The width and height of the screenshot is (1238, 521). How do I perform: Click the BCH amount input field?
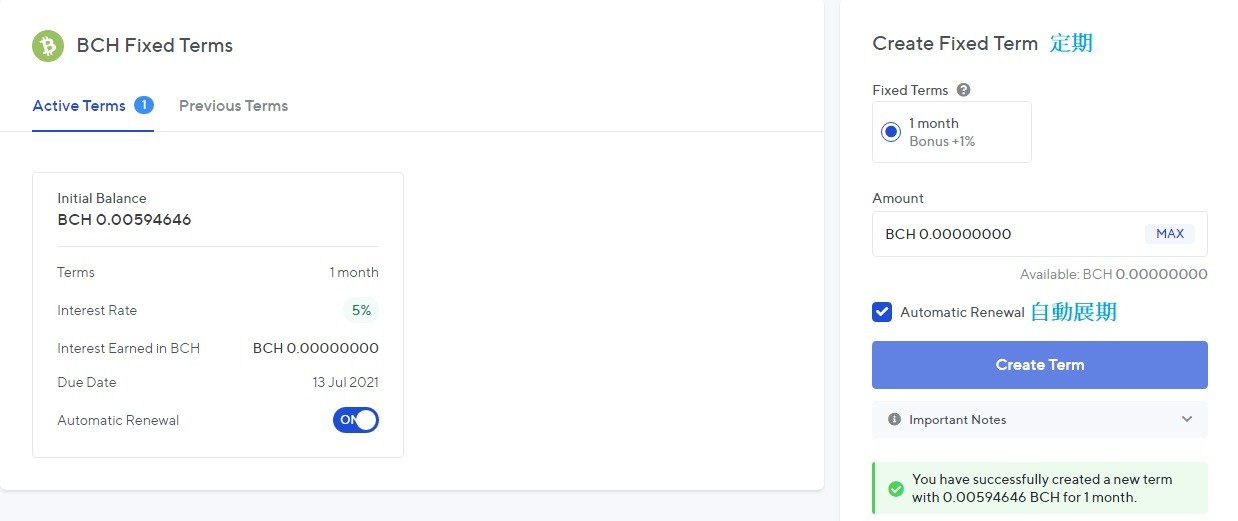[x=1040, y=234]
